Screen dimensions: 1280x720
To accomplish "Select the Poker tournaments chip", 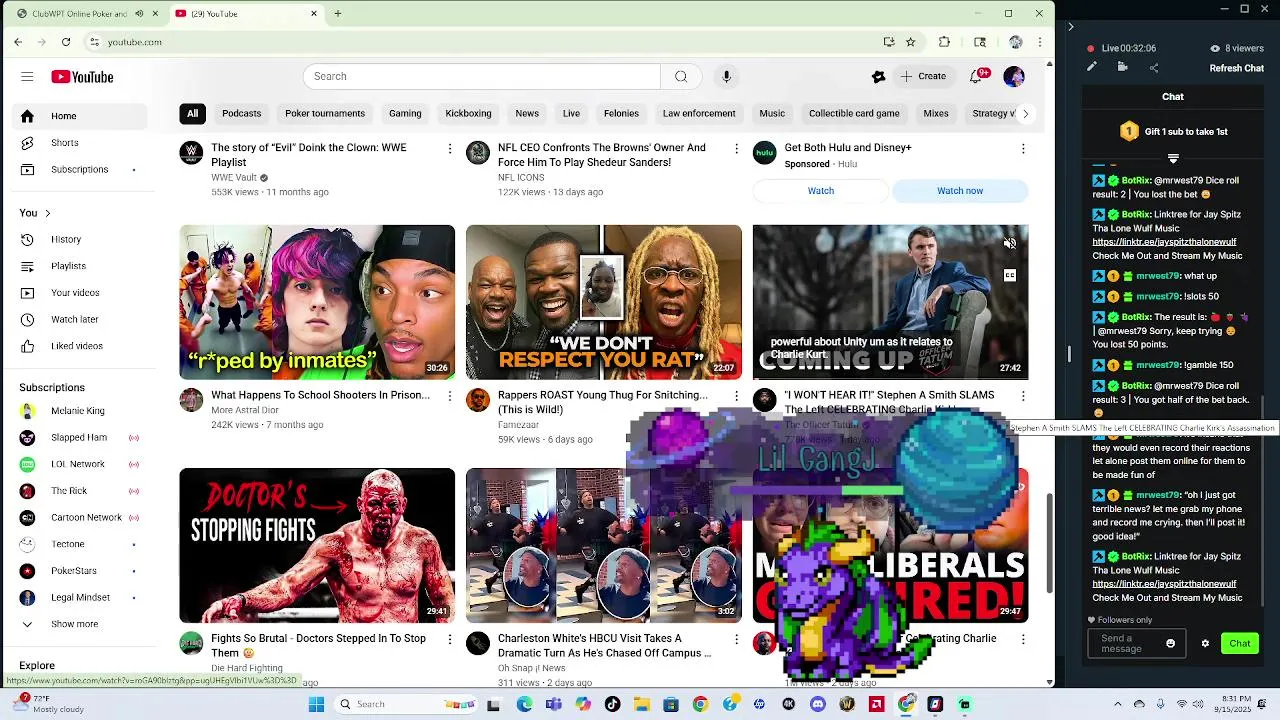I will (325, 113).
